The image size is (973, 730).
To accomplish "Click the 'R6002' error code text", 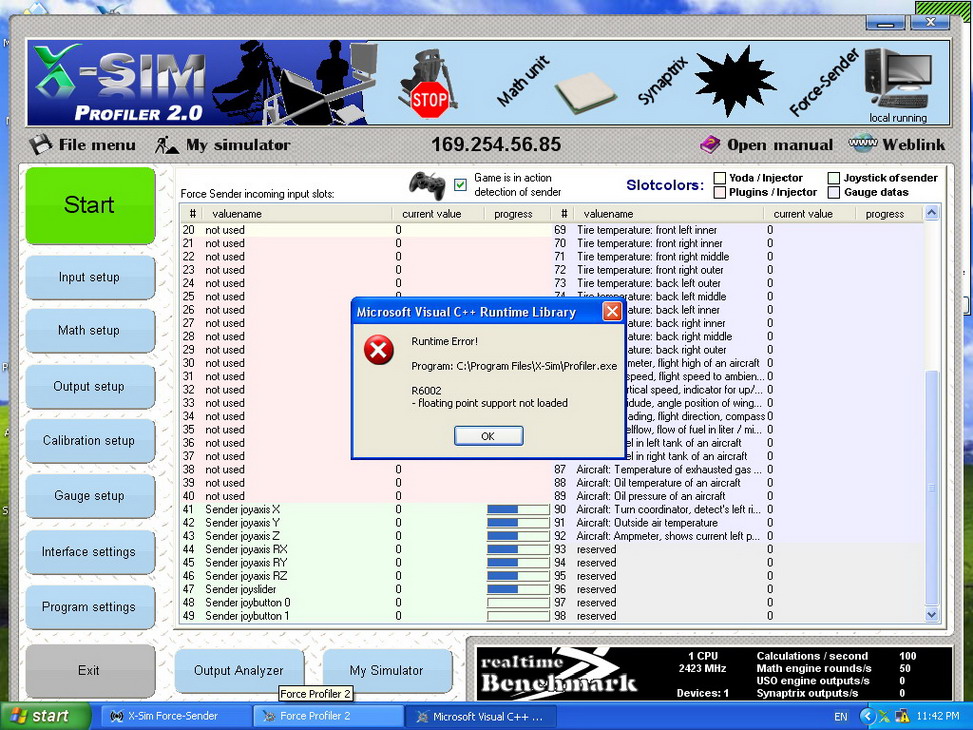I will point(426,390).
